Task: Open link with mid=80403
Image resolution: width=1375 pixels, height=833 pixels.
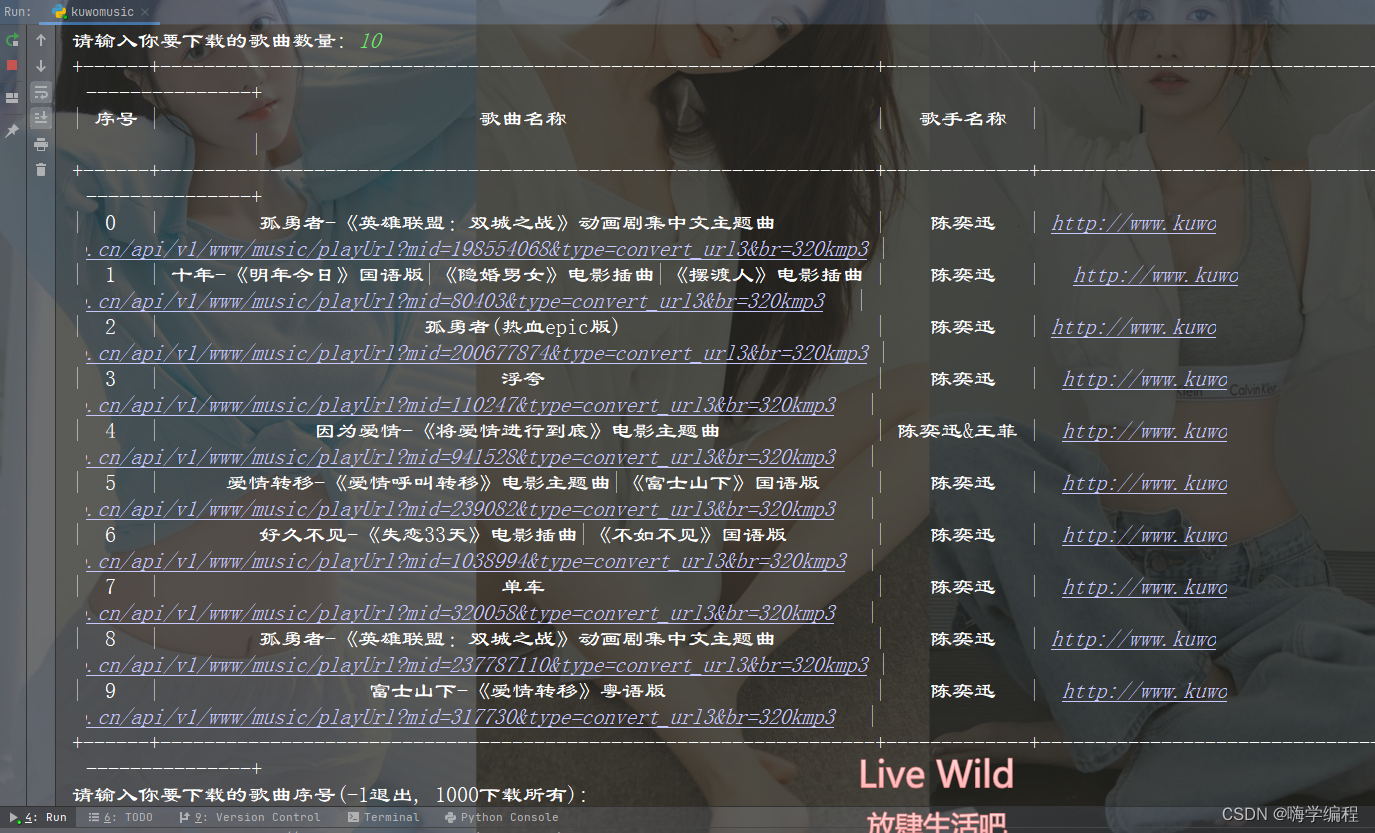Action: pos(455,301)
